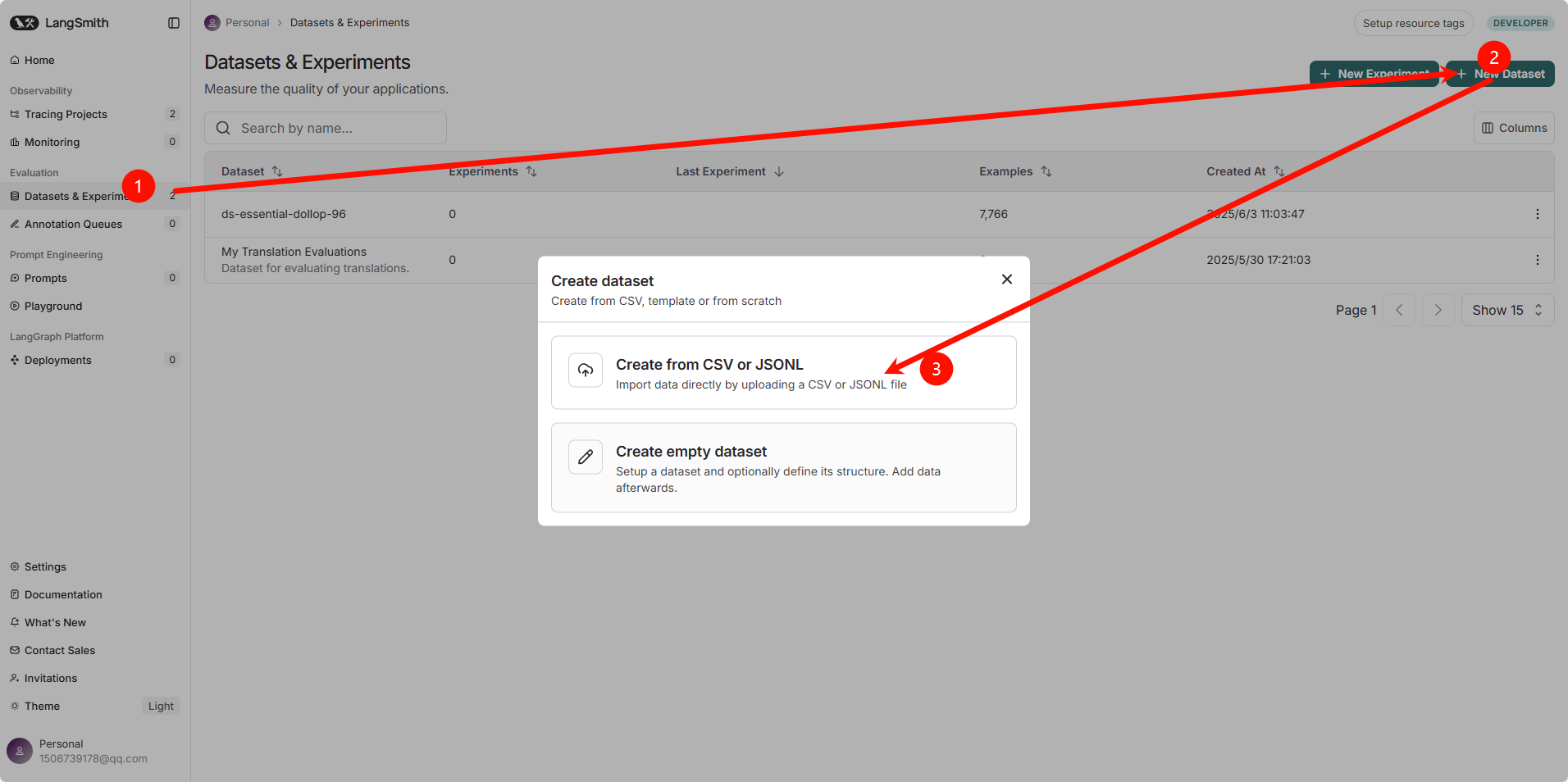Open the Show 15 page-size dropdown
The image size is (1568, 782).
[x=1507, y=310]
